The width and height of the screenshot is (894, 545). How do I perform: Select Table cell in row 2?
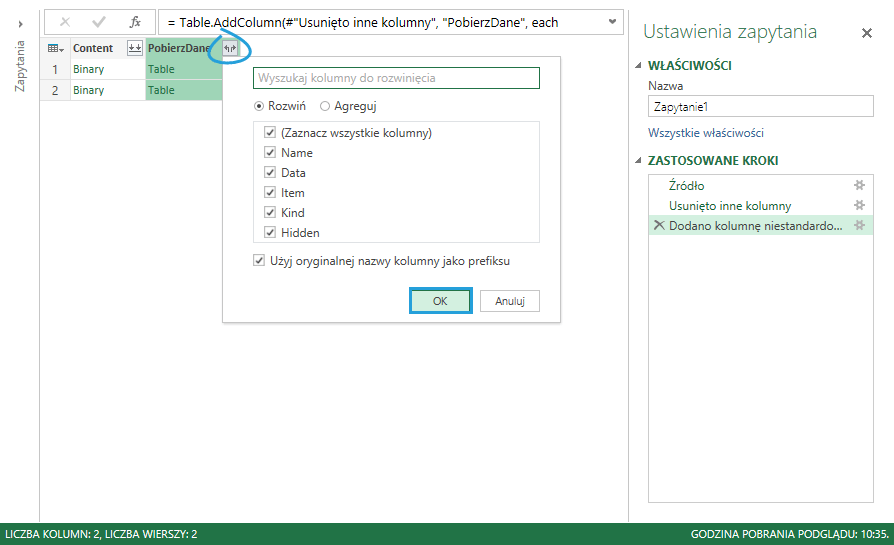coord(184,90)
